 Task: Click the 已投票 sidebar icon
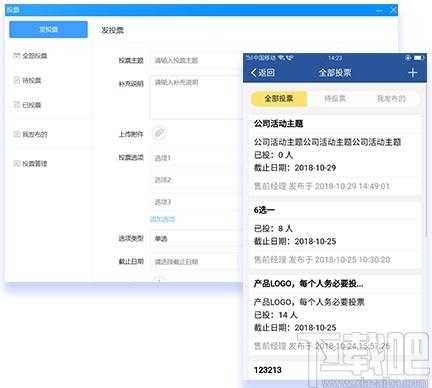[x=16, y=105]
